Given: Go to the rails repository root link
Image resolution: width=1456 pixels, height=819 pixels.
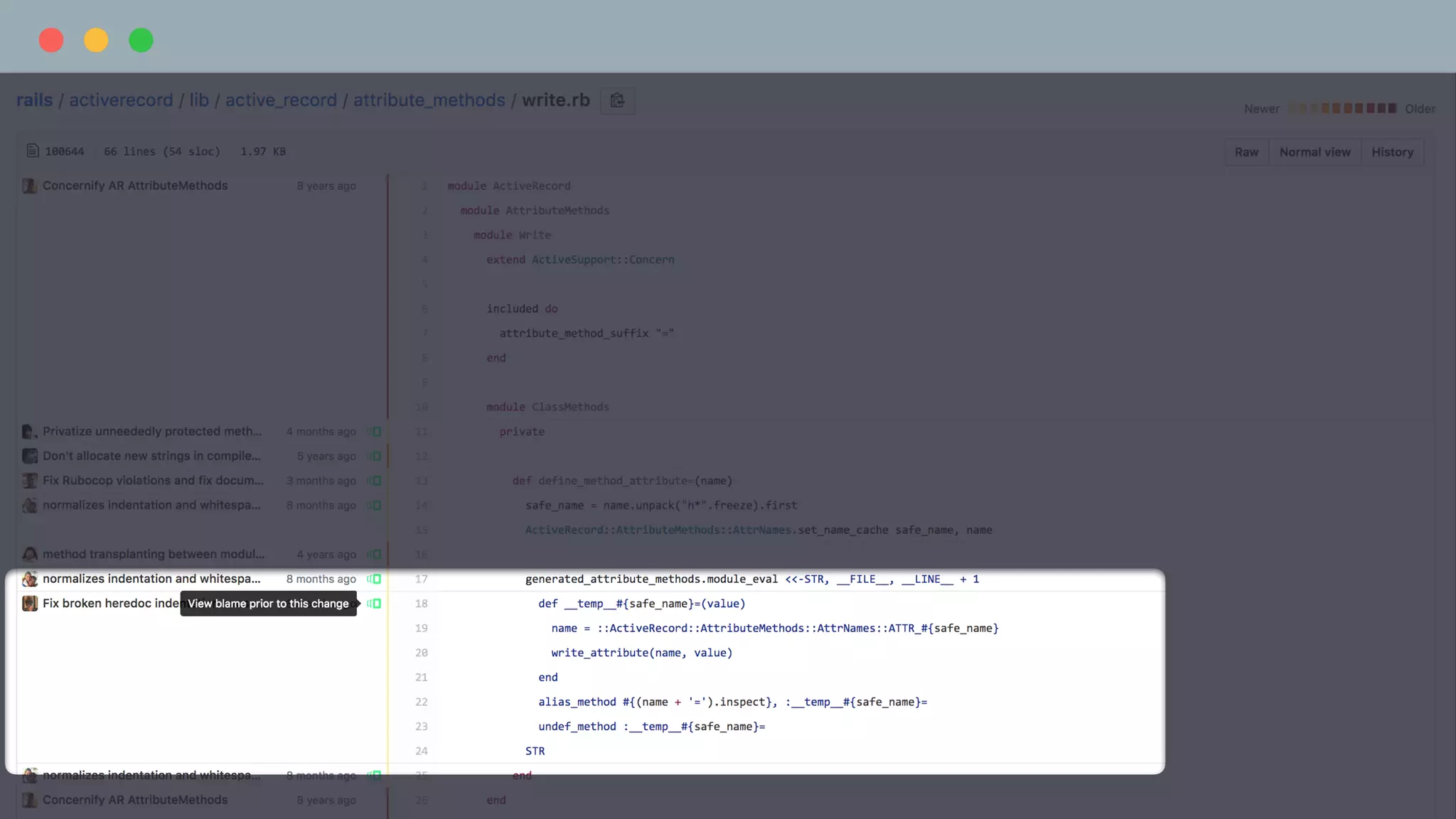Looking at the screenshot, I should (x=34, y=100).
